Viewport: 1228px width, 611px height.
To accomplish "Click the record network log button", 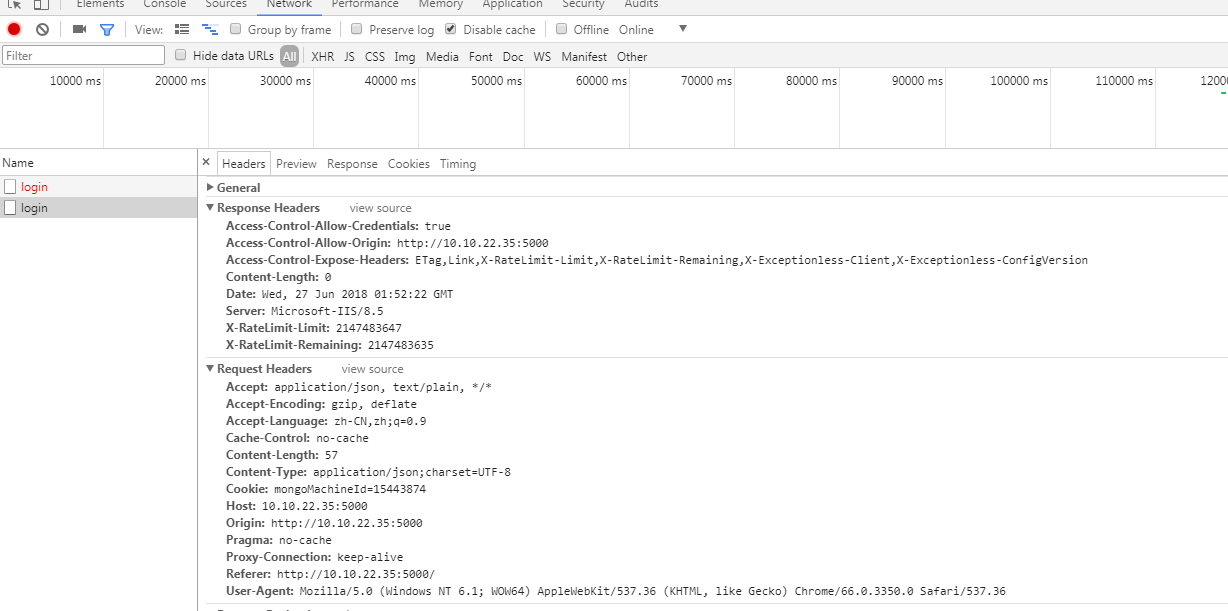I will [x=12, y=29].
